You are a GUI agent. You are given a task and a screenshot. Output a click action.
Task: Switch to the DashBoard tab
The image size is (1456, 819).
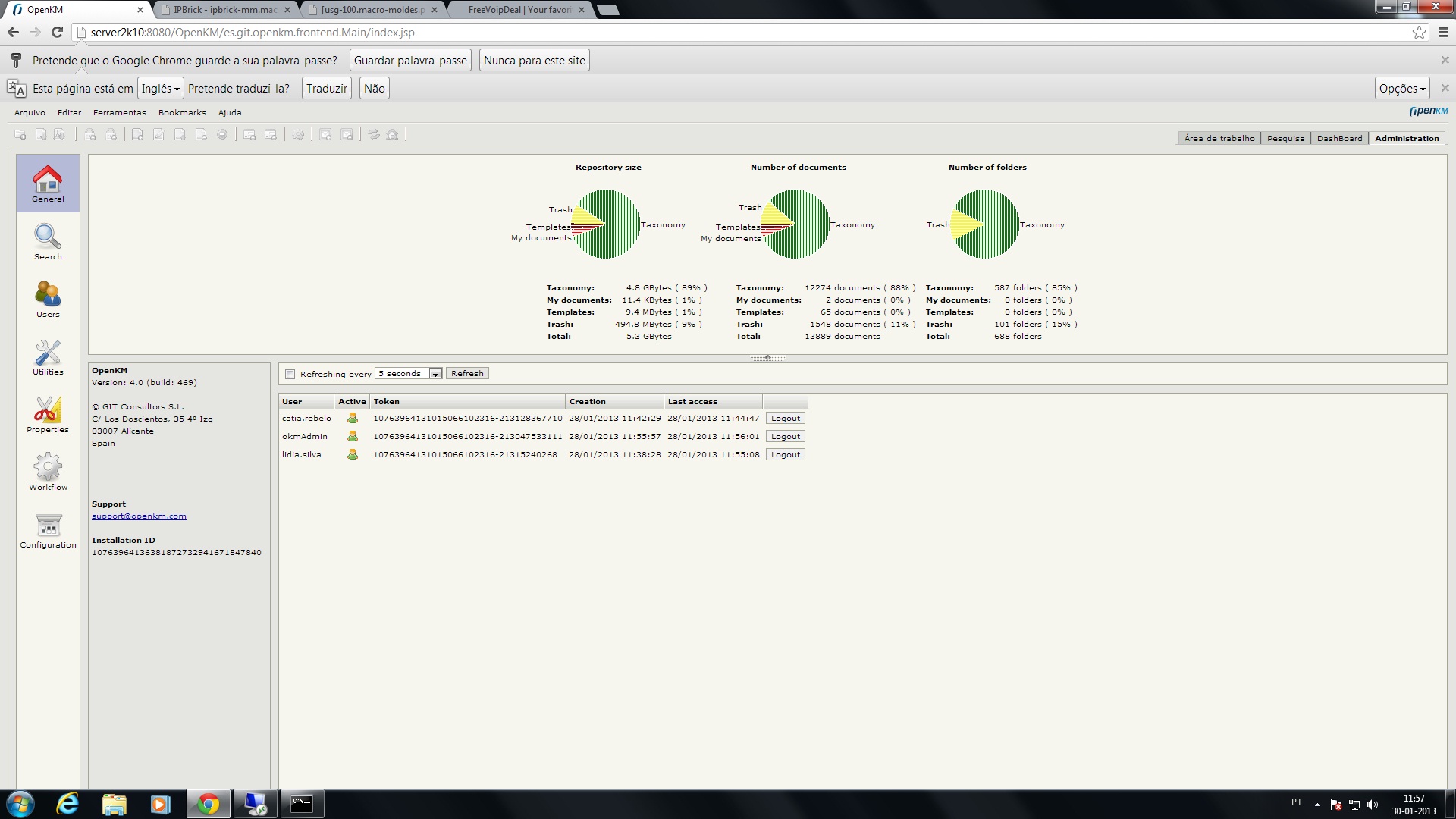coord(1339,138)
